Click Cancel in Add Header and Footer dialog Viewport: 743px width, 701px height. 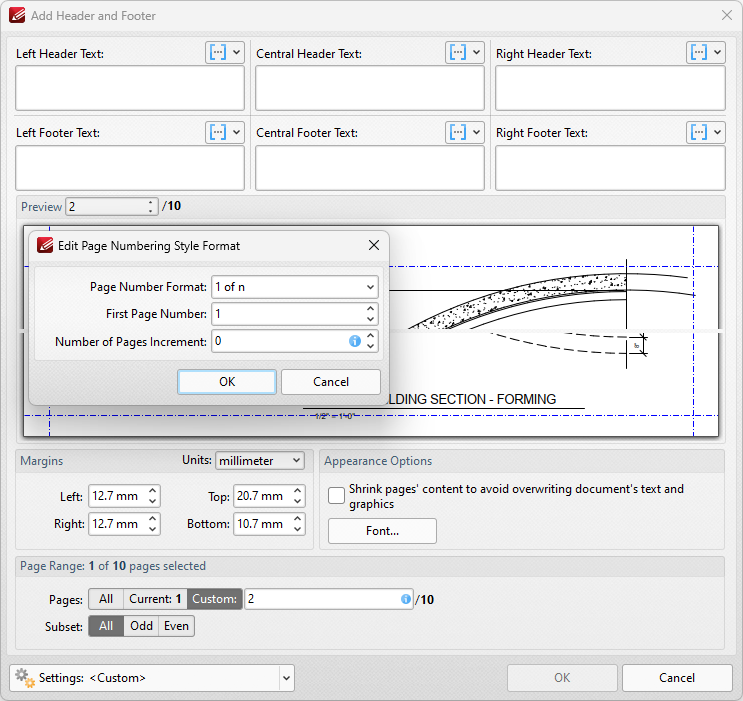(677, 678)
